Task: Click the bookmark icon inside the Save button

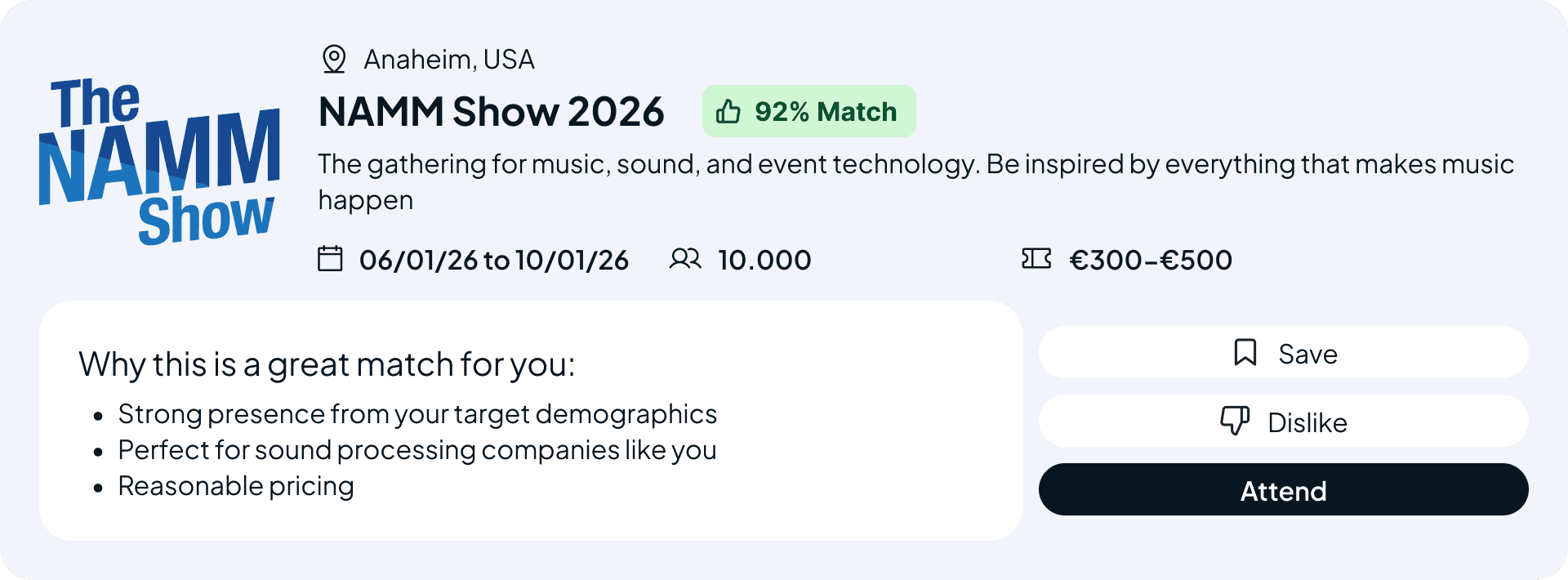Action: click(1244, 352)
